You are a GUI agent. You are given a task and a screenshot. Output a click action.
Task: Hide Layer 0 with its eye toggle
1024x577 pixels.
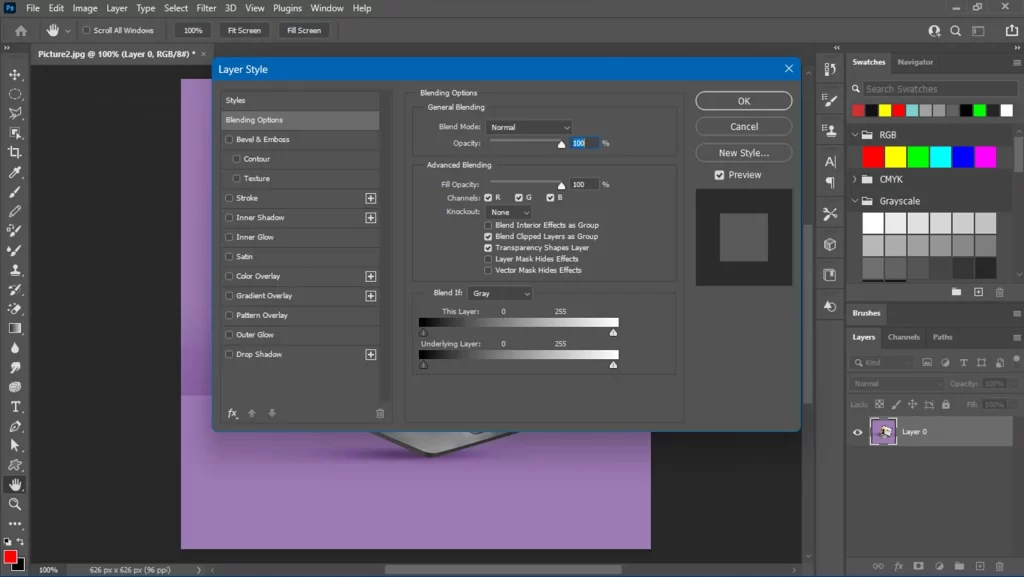click(x=857, y=432)
